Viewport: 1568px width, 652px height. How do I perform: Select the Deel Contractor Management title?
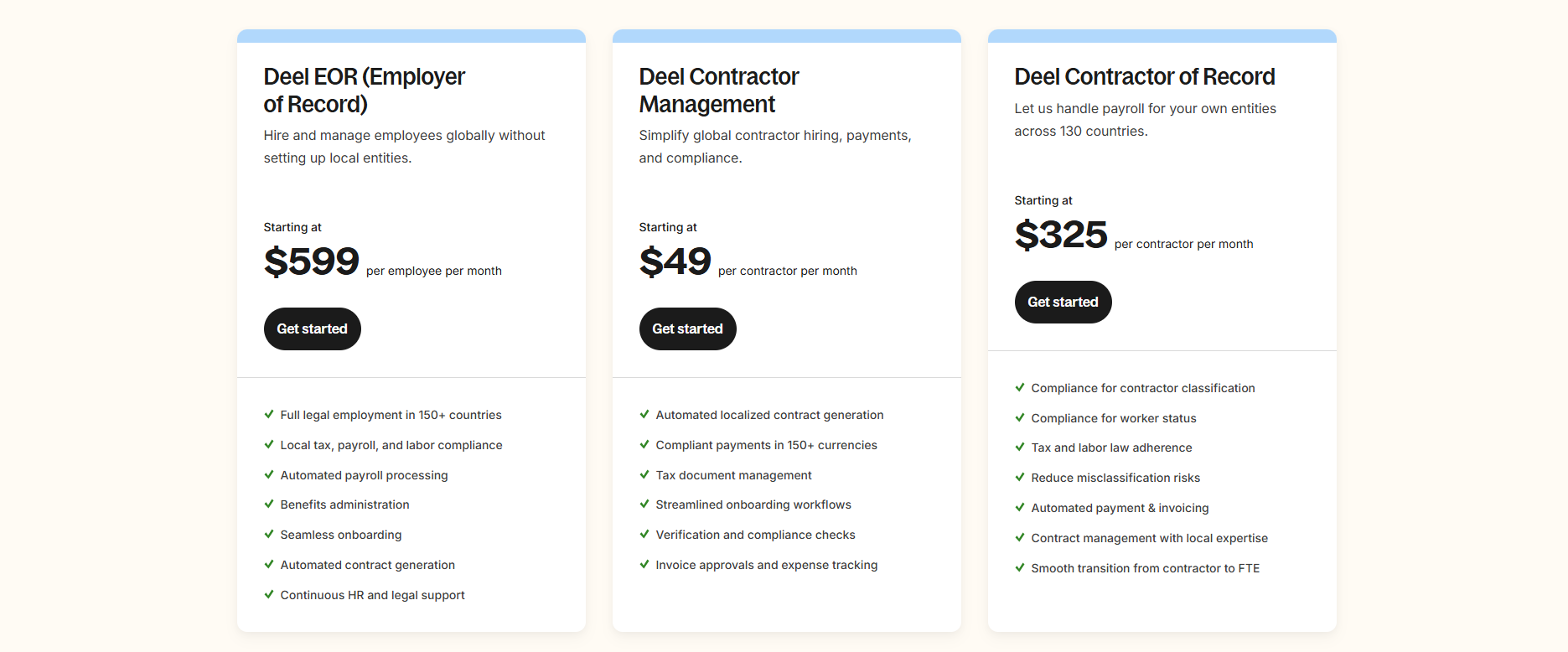coord(718,90)
